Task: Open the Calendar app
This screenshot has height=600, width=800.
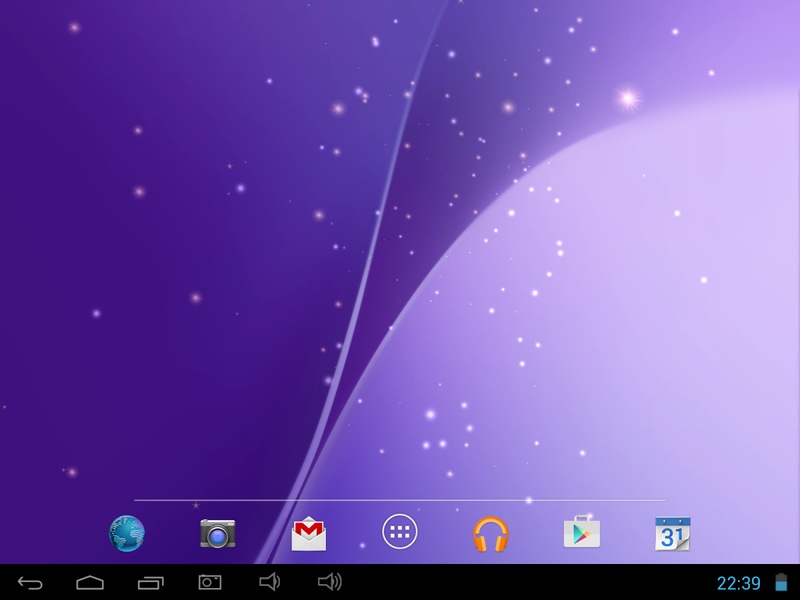Action: [x=672, y=534]
